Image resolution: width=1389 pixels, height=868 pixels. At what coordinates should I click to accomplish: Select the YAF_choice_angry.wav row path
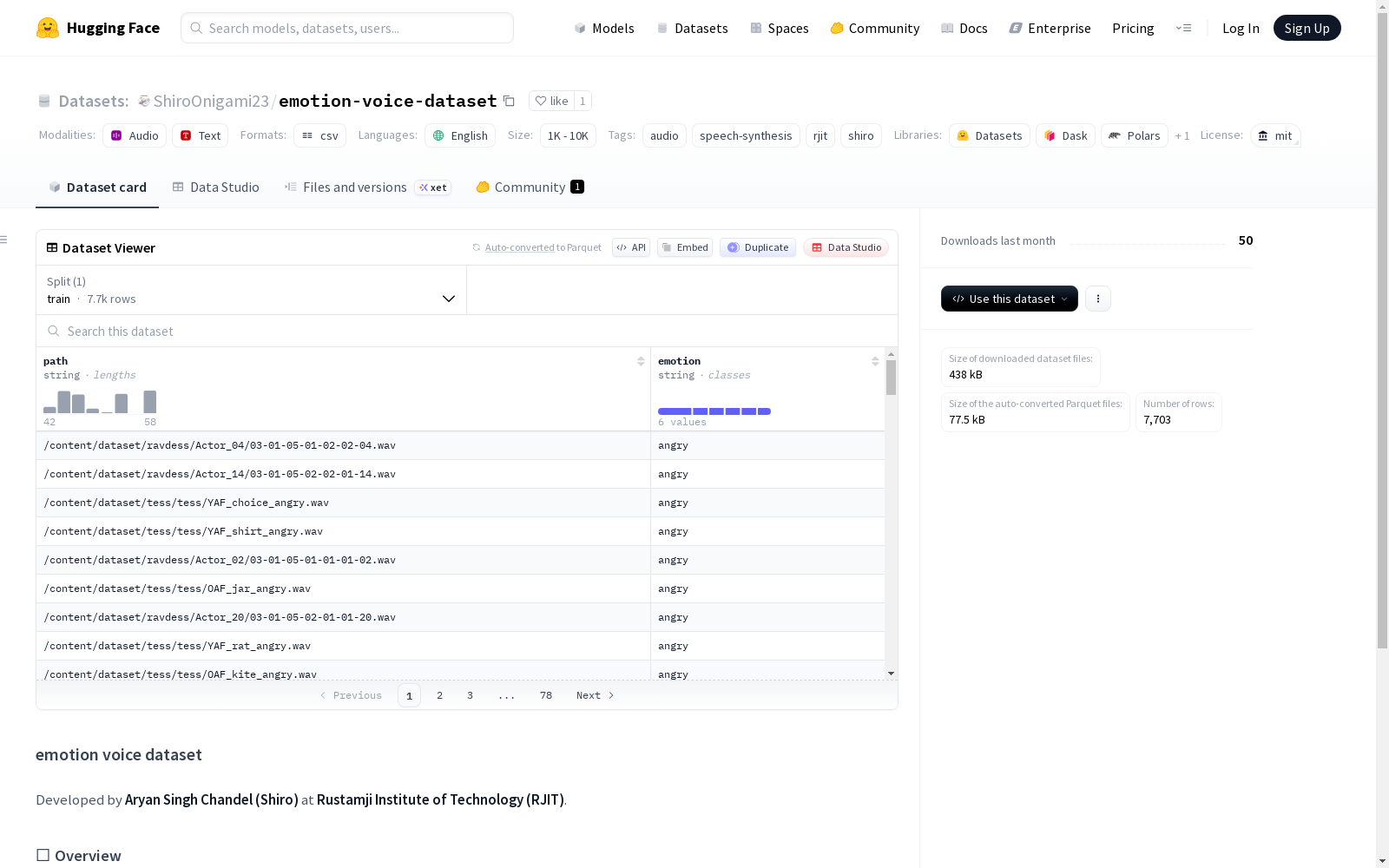(x=187, y=503)
